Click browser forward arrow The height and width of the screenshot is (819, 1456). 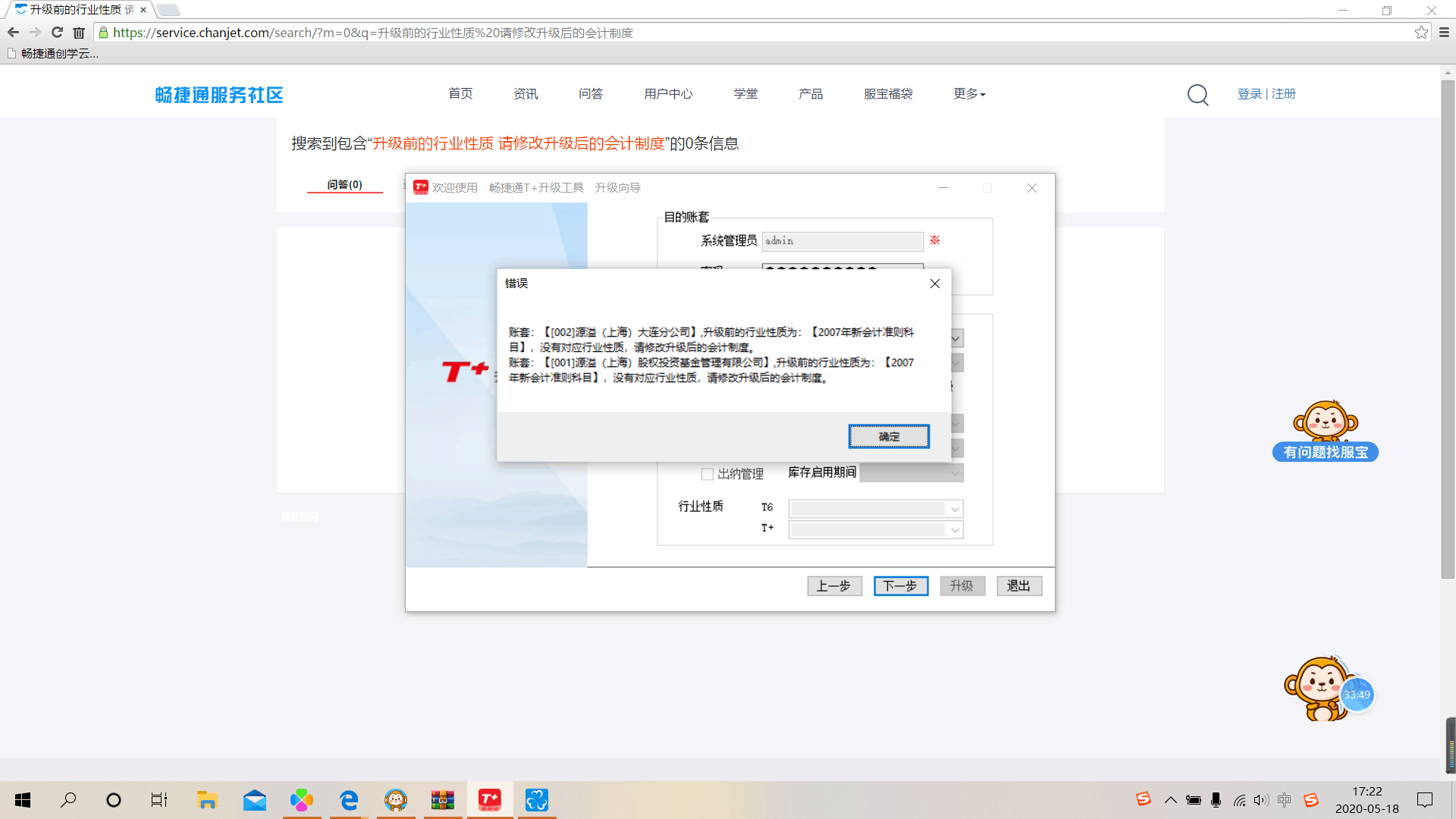click(35, 33)
